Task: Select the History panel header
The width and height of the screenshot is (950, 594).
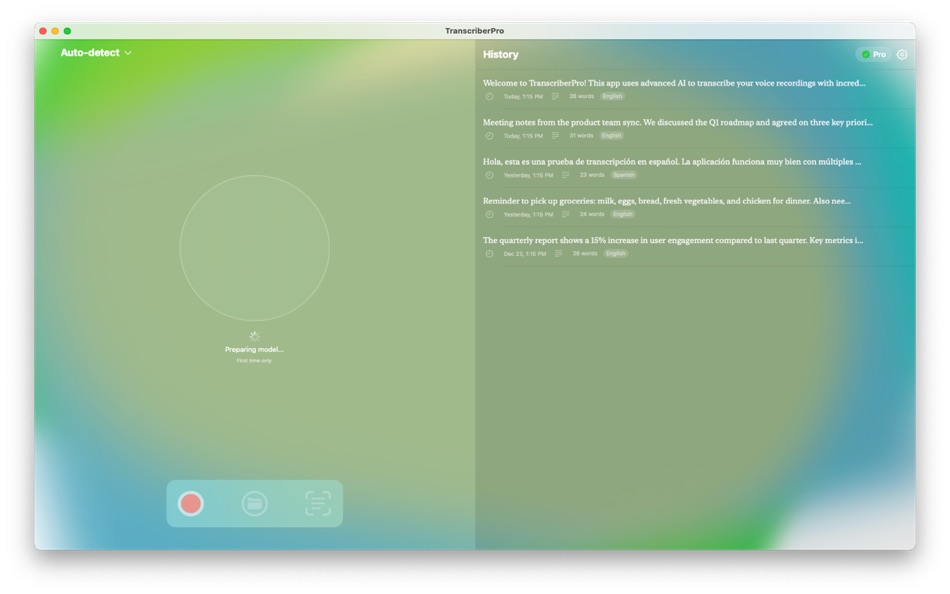Action: [x=501, y=54]
